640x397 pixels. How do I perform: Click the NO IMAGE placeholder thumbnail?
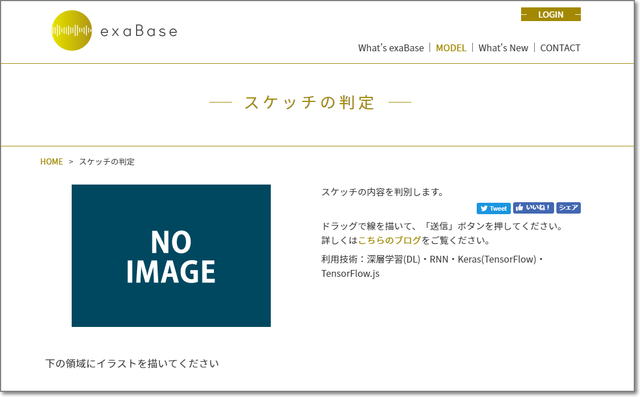(x=171, y=255)
